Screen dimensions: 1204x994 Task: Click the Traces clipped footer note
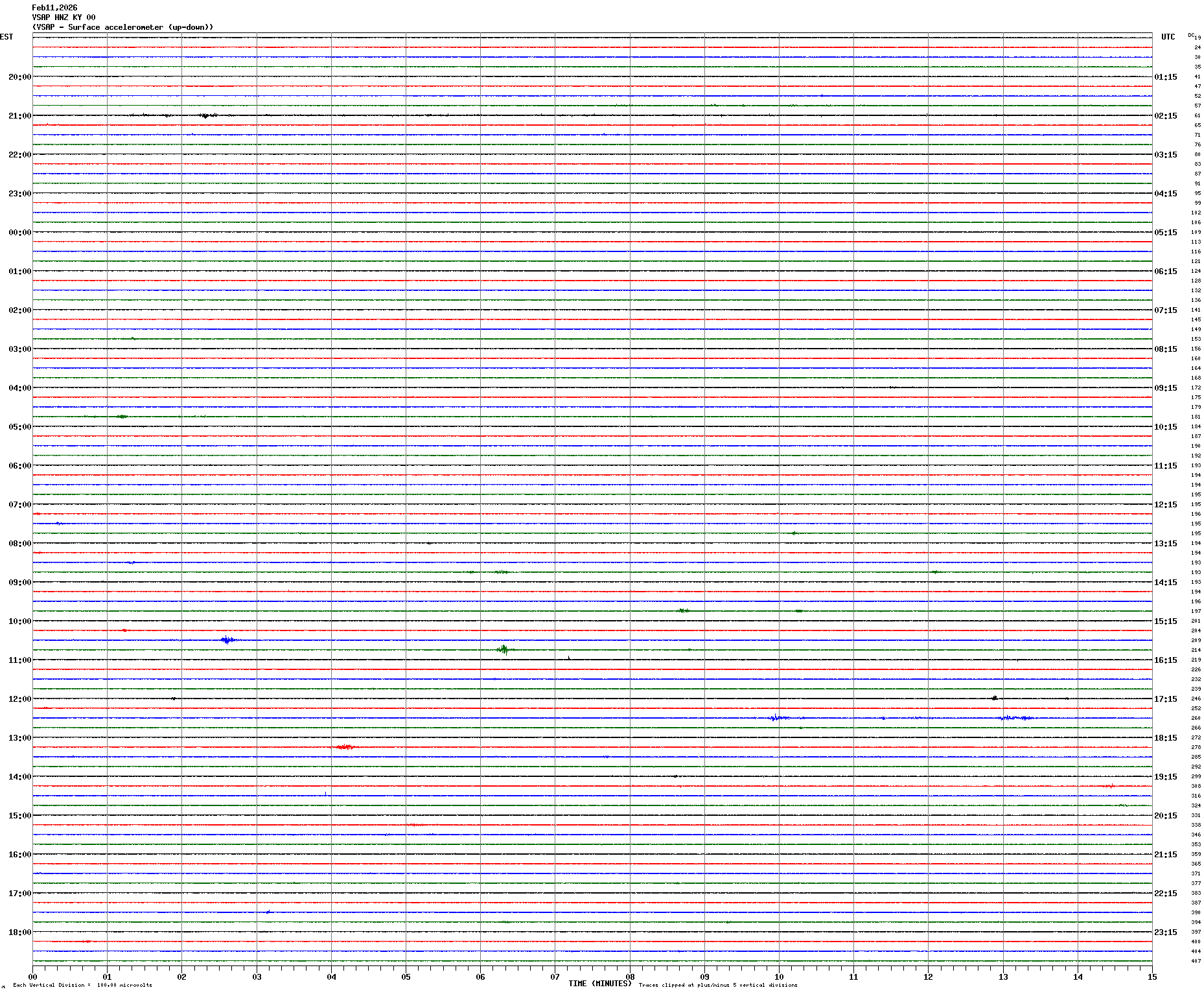coord(717,985)
